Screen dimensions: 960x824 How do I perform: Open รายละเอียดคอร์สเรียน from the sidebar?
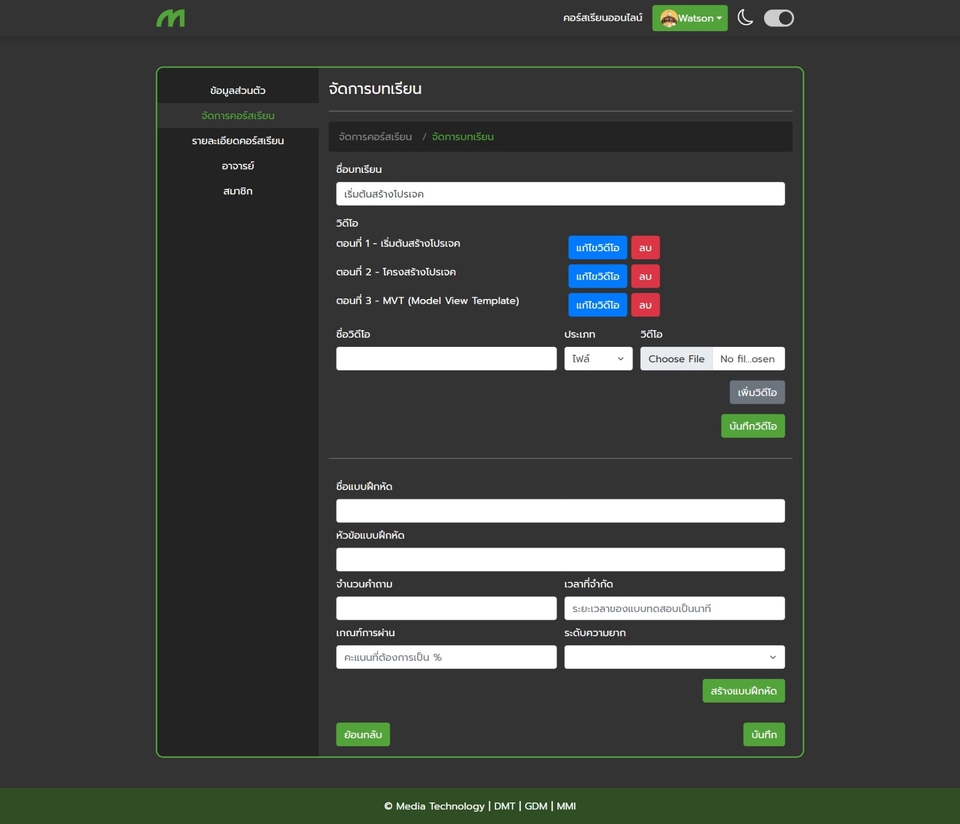(x=237, y=140)
